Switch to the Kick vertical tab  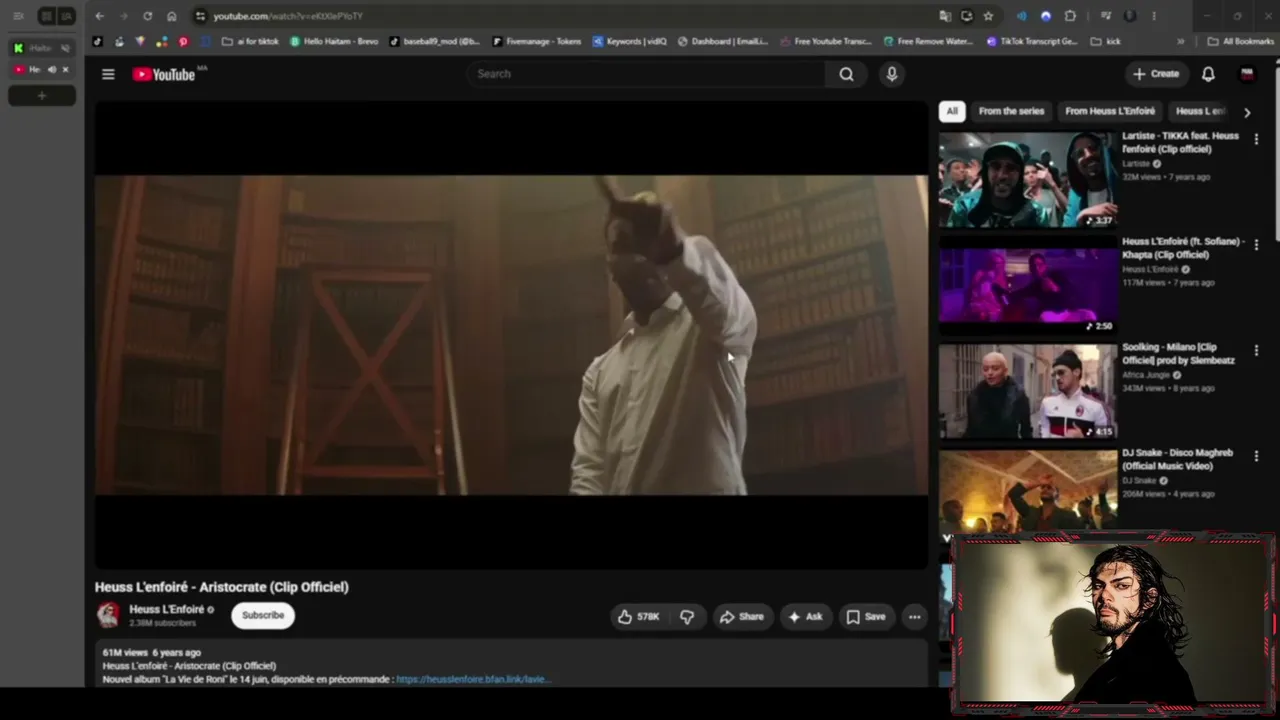click(41, 48)
